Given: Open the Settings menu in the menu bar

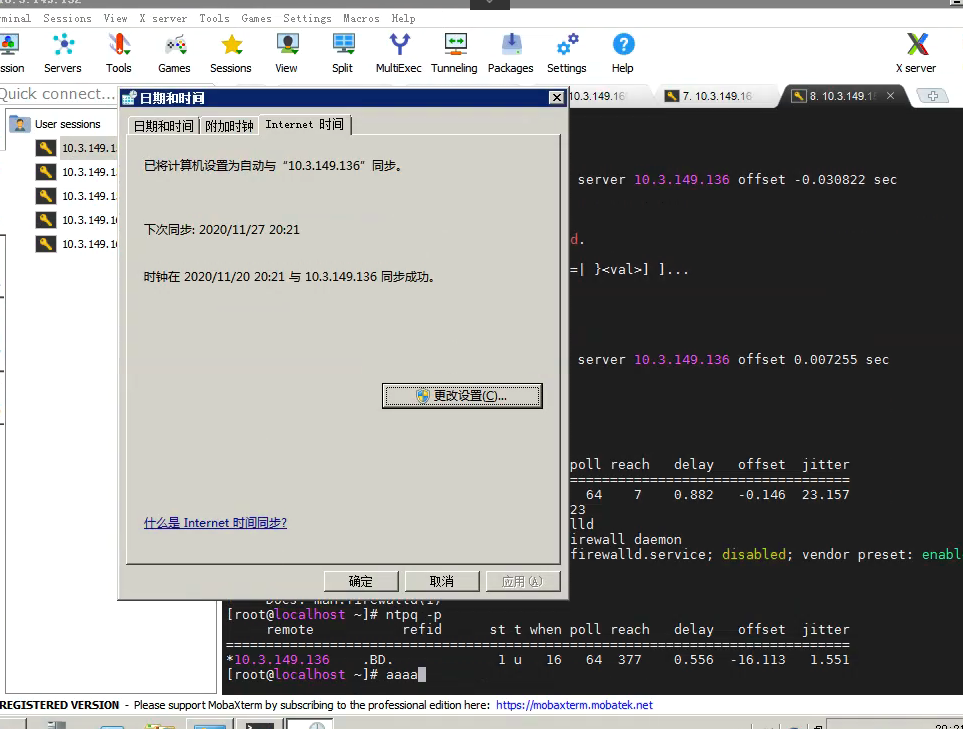Looking at the screenshot, I should coord(307,18).
